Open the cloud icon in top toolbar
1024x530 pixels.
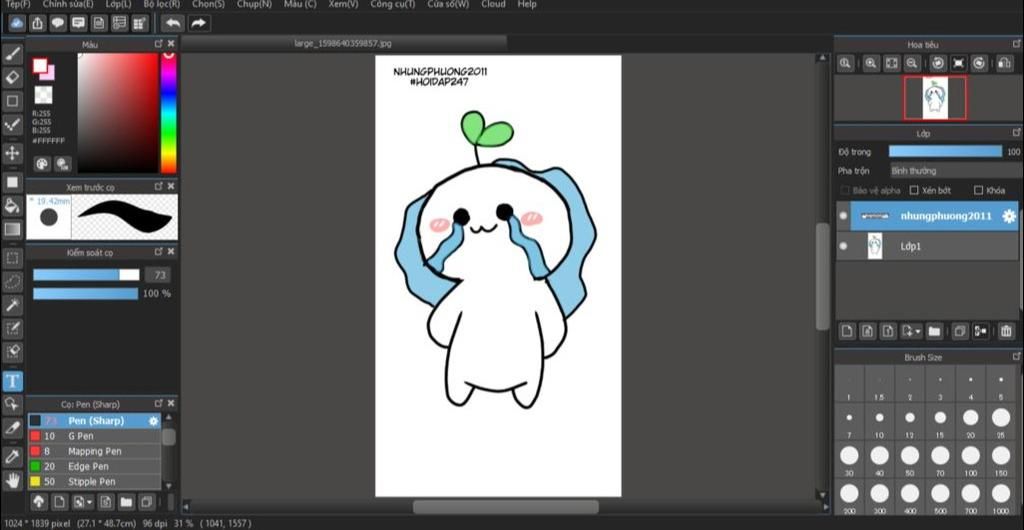coord(17,23)
